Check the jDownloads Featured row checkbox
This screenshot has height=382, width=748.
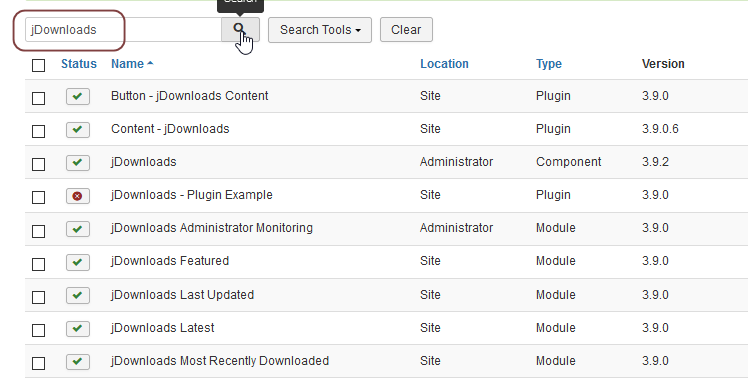pyautogui.click(x=39, y=264)
